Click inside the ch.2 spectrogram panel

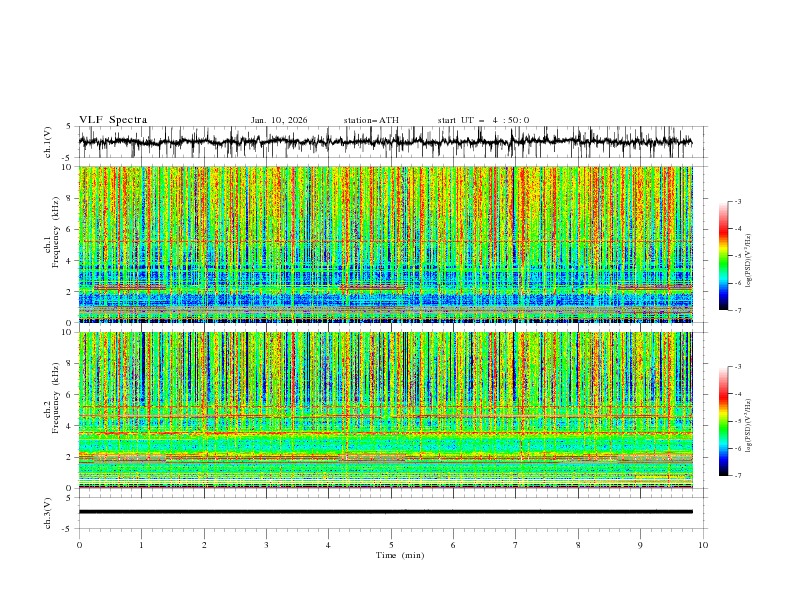tap(385, 410)
